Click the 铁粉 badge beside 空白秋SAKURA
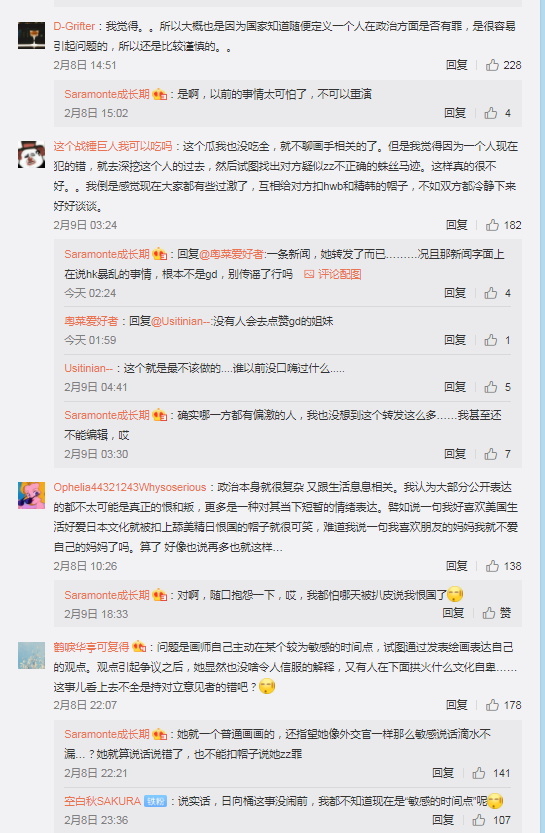This screenshot has width=545, height=833. [x=156, y=801]
